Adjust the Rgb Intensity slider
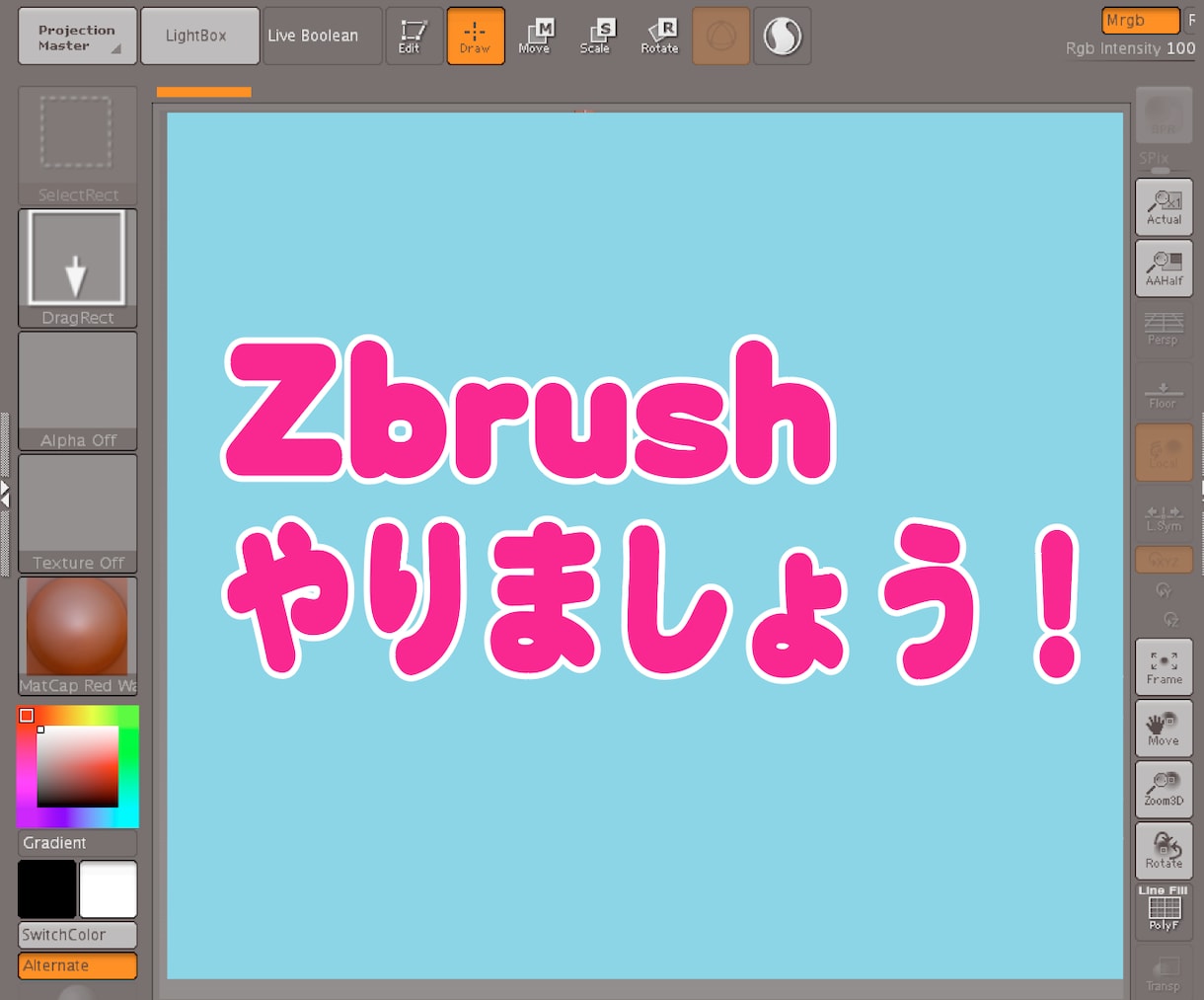The height and width of the screenshot is (1000, 1204). [x=1131, y=48]
